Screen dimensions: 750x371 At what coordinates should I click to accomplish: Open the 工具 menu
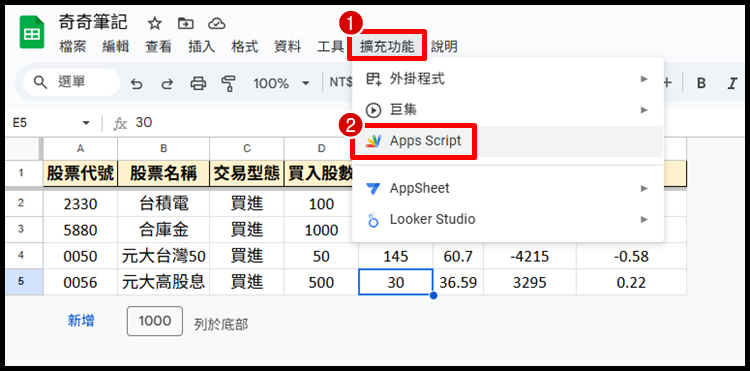click(331, 46)
